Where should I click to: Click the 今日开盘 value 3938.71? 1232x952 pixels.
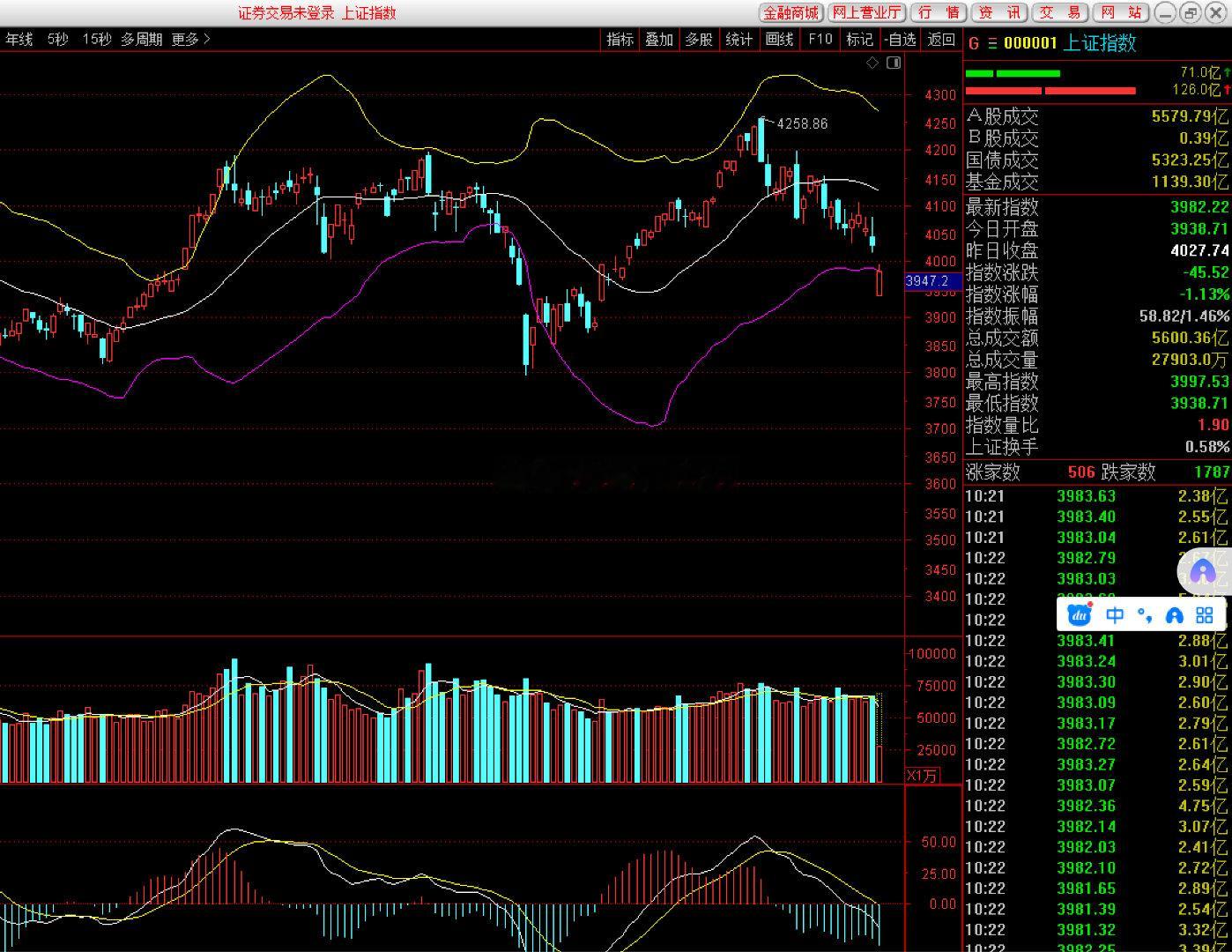point(1199,229)
